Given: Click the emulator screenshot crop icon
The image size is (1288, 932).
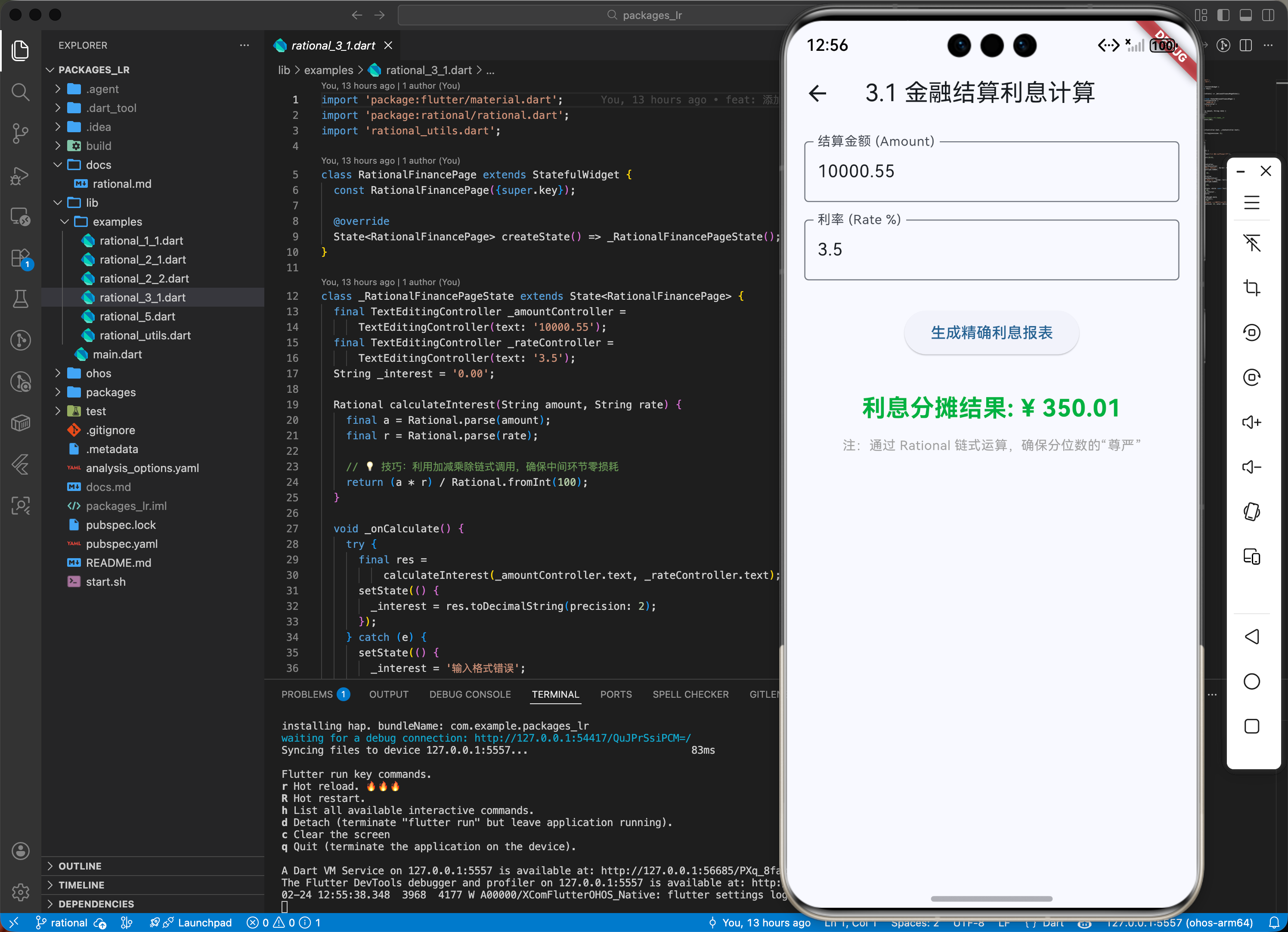Looking at the screenshot, I should pos(1252,288).
